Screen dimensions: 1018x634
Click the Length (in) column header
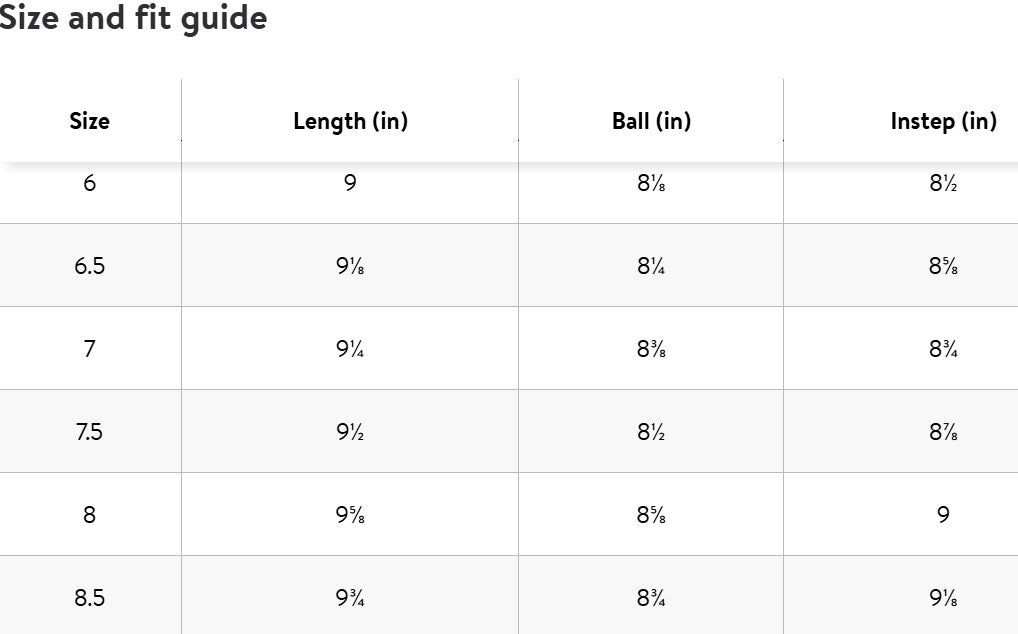pyautogui.click(x=350, y=121)
